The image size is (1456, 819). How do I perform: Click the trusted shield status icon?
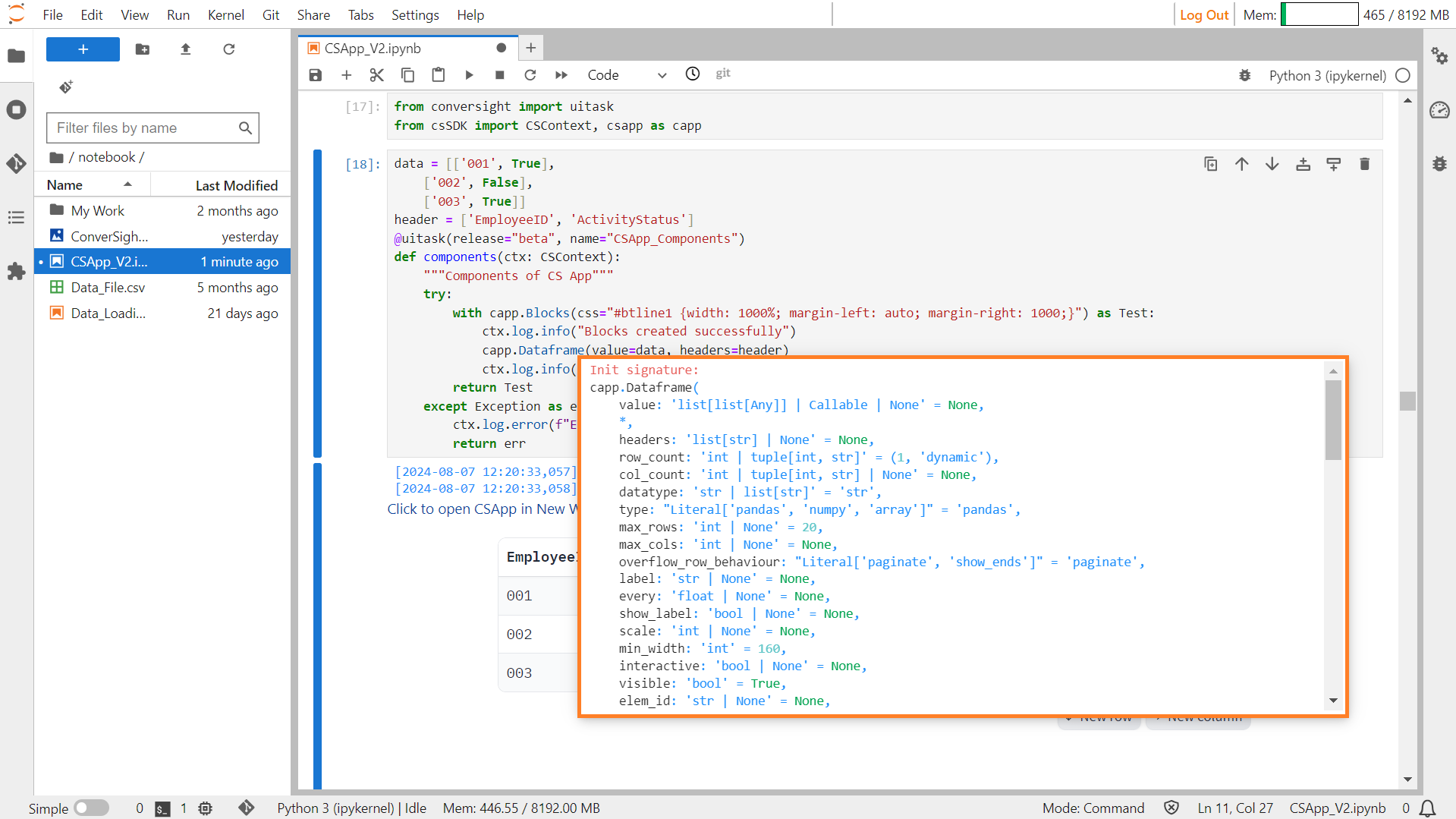[x=1171, y=808]
